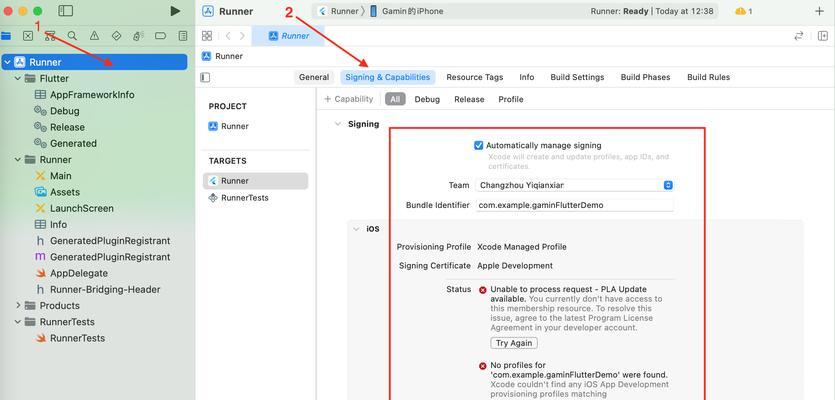The height and width of the screenshot is (400, 835).
Task: Open the Generated config file
Action: (x=65, y=143)
